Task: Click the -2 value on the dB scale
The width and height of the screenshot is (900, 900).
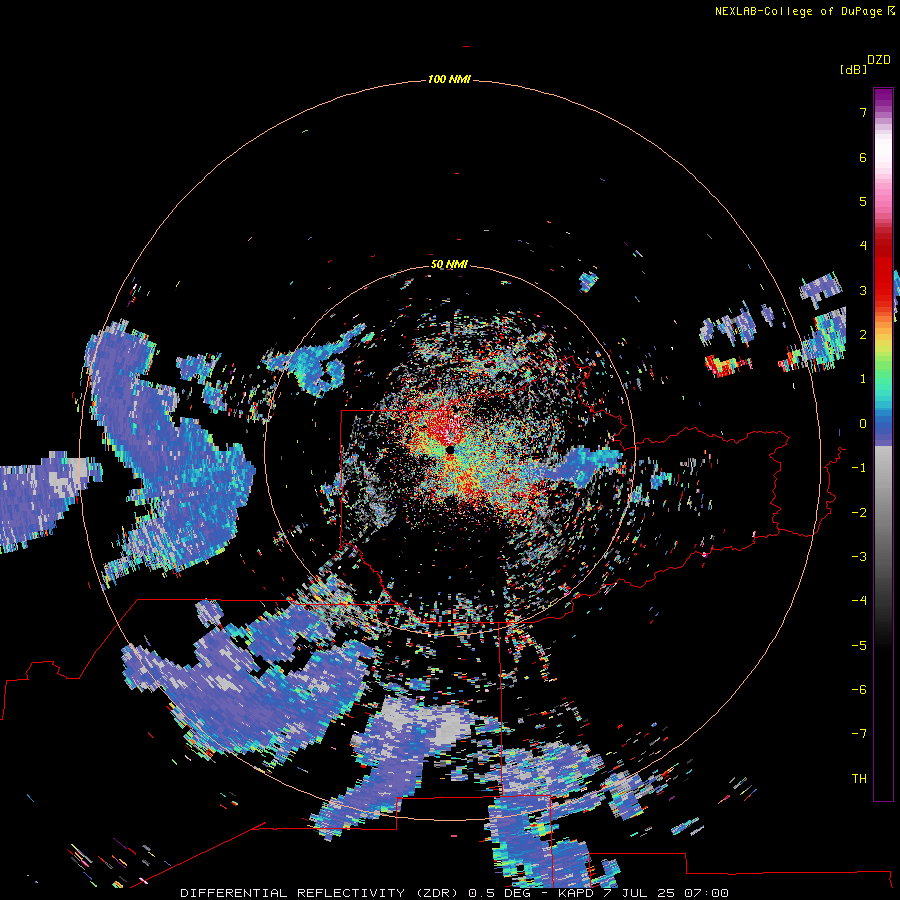Action: pos(859,513)
